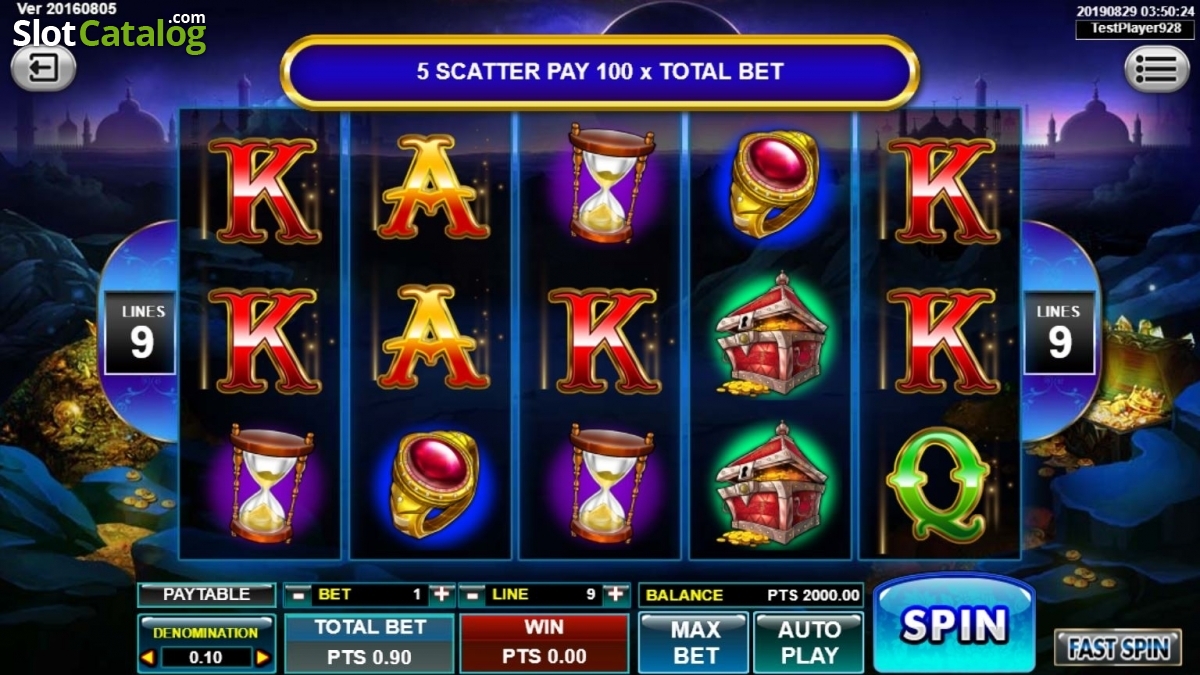This screenshot has width=1200, height=675.
Task: Select Max Bet
Action: click(x=695, y=643)
